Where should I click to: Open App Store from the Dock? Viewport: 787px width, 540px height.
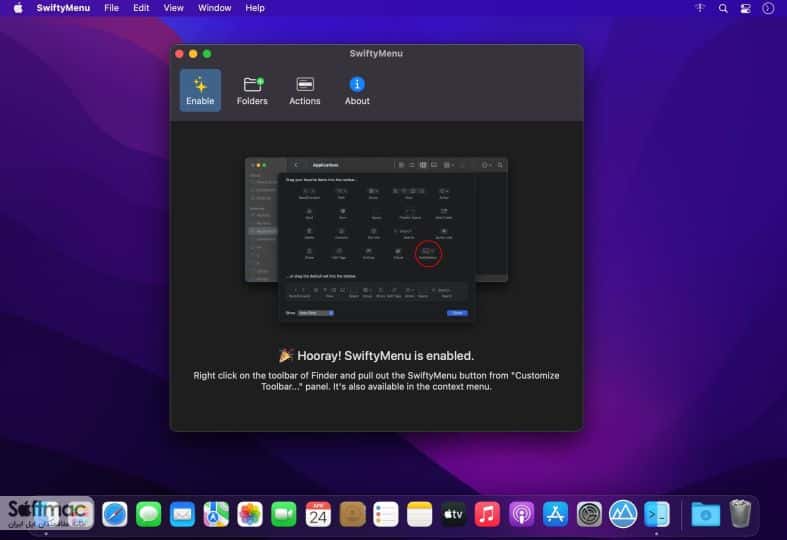point(555,514)
